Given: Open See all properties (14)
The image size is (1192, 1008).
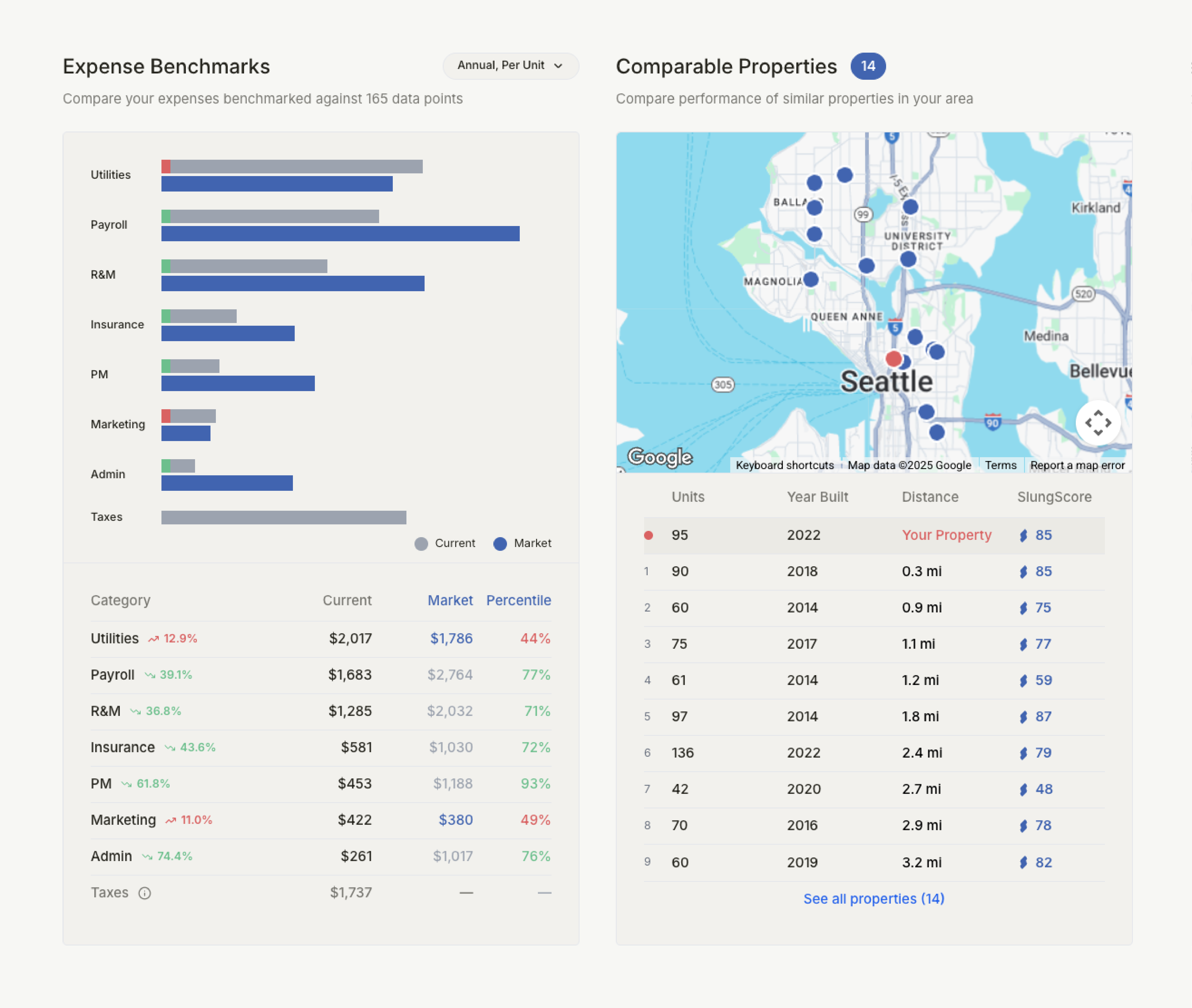Looking at the screenshot, I should pos(873,898).
